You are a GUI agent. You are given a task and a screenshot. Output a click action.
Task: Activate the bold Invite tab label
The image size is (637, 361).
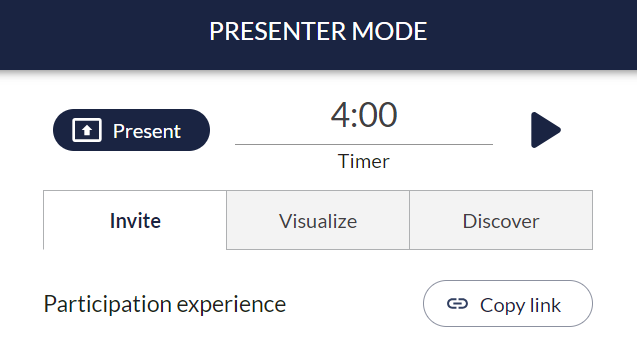click(135, 220)
